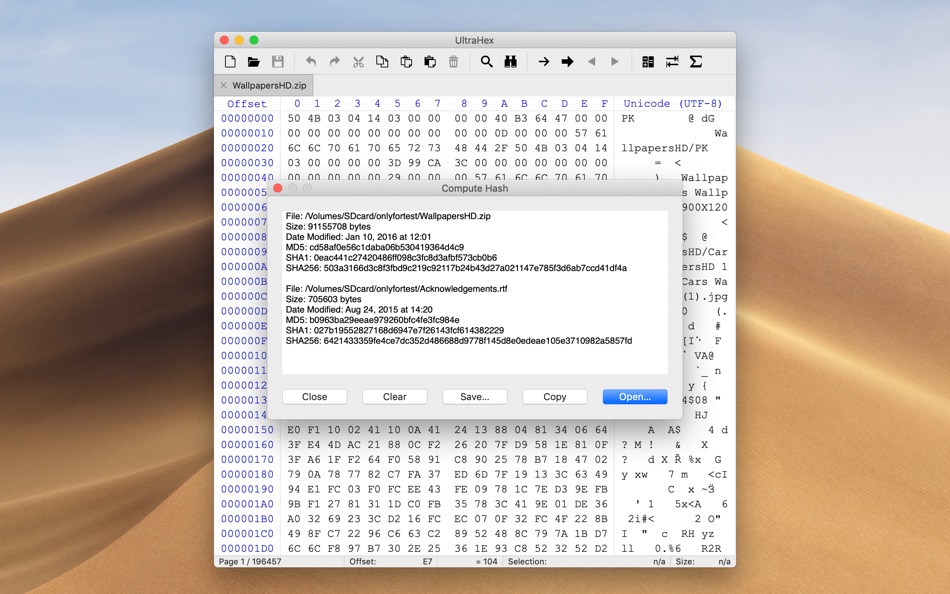
Task: Click offset 00000190 row label
Action: click(247, 489)
